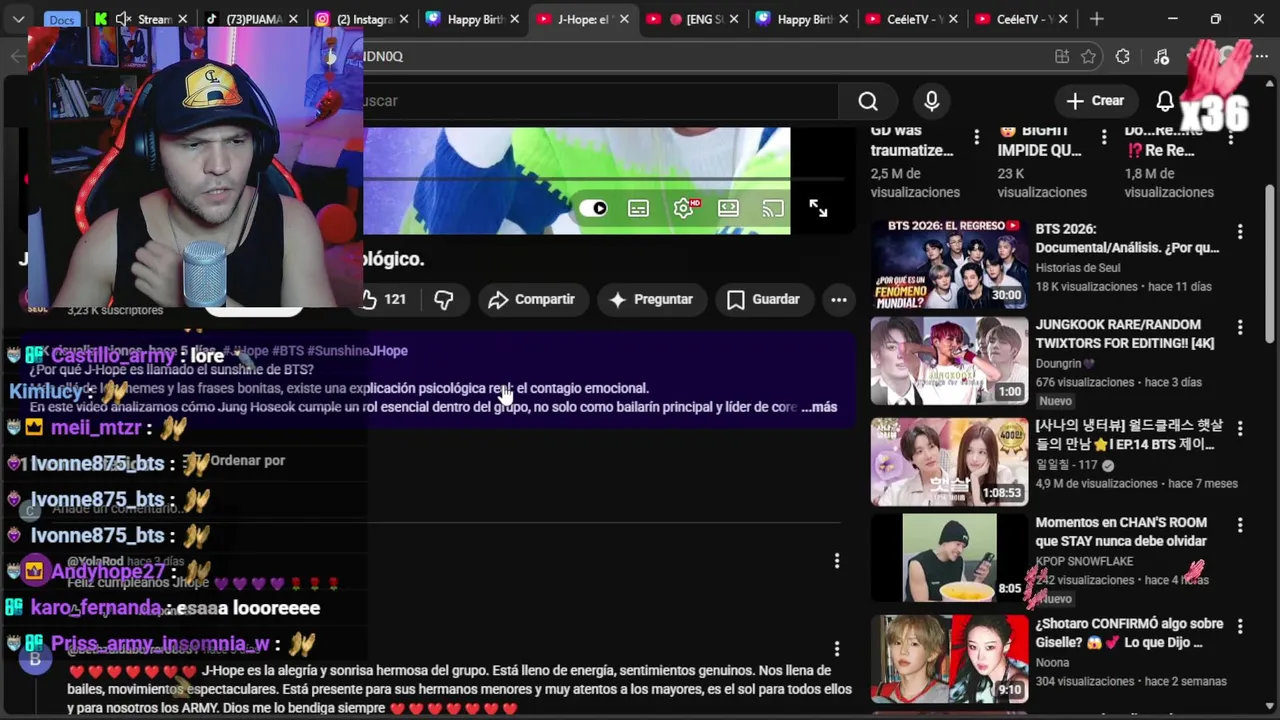Turn on subtitles in the video player
The height and width of the screenshot is (720, 1280).
tap(638, 208)
